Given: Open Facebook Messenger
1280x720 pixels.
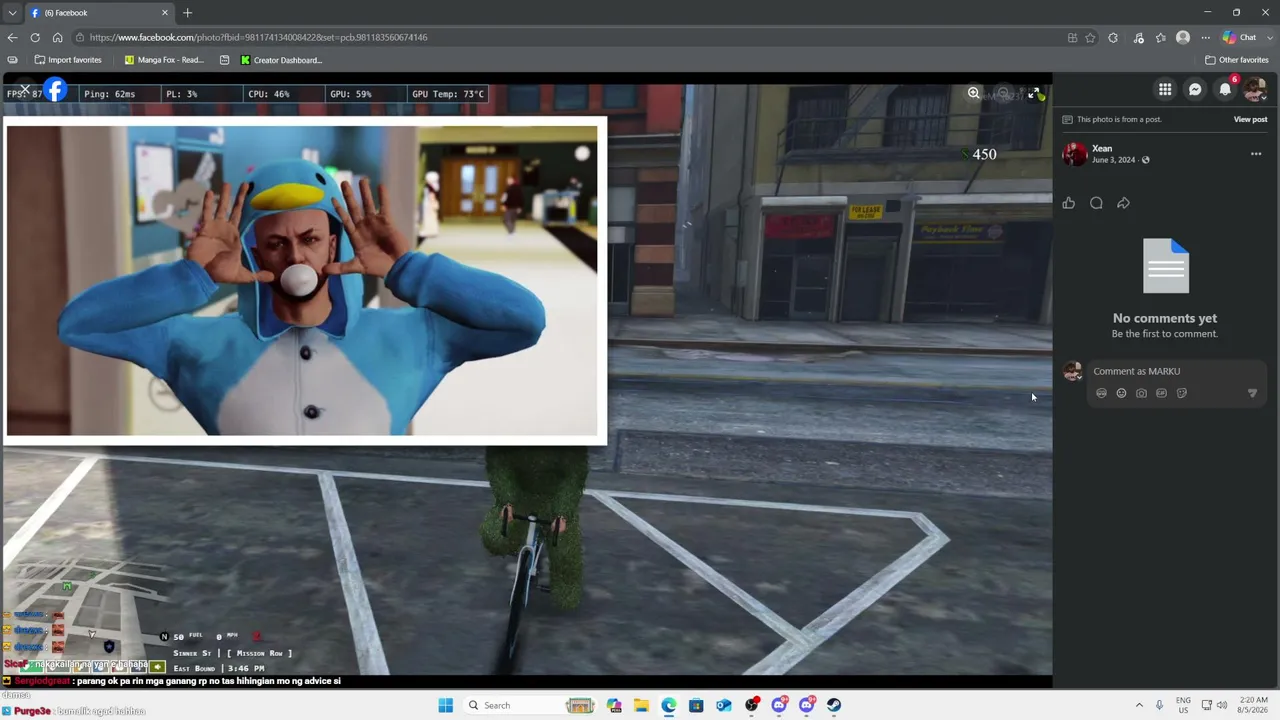Looking at the screenshot, I should (1195, 90).
